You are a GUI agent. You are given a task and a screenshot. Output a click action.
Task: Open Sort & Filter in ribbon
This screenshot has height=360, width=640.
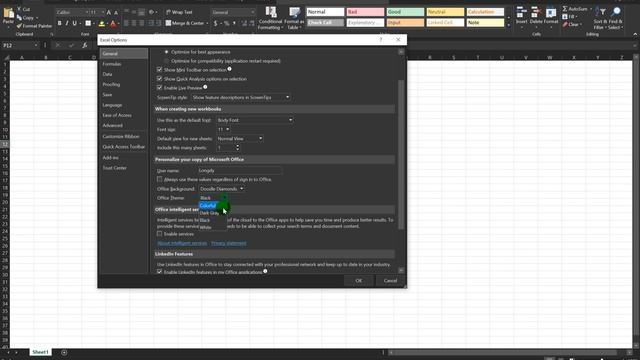(600, 18)
